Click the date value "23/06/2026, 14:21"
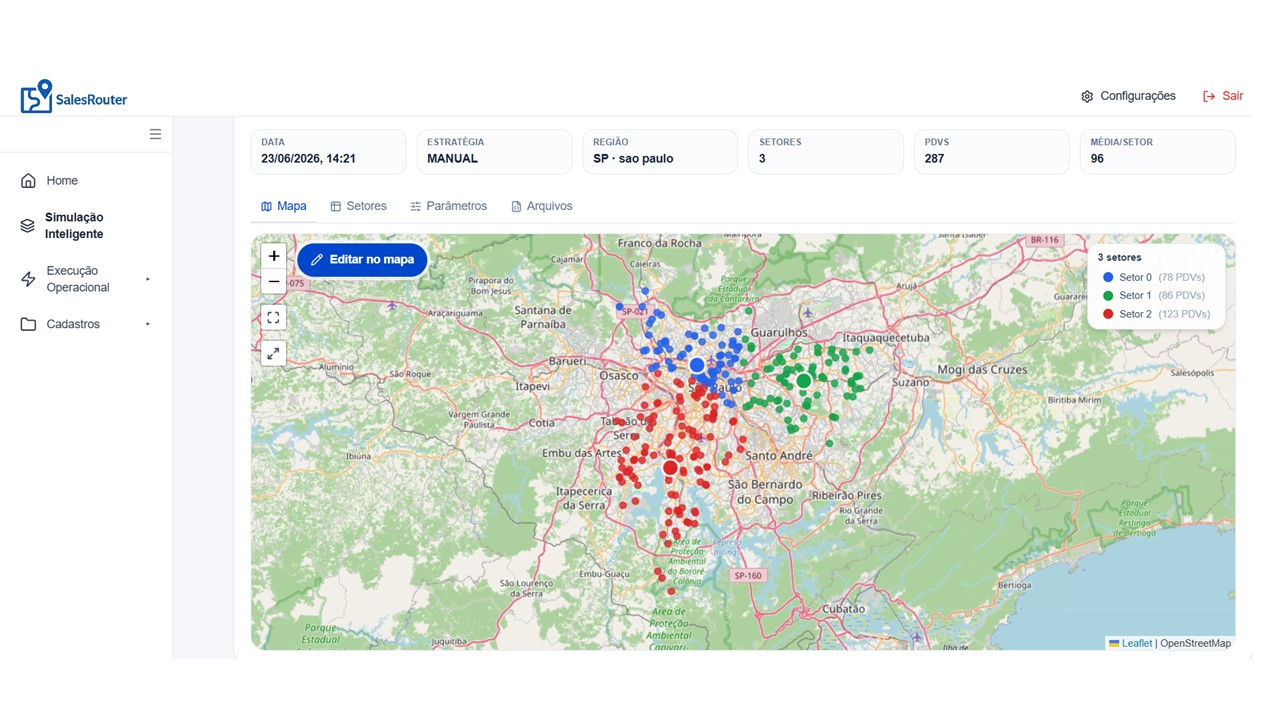The width and height of the screenshot is (1280, 720). coord(308,159)
